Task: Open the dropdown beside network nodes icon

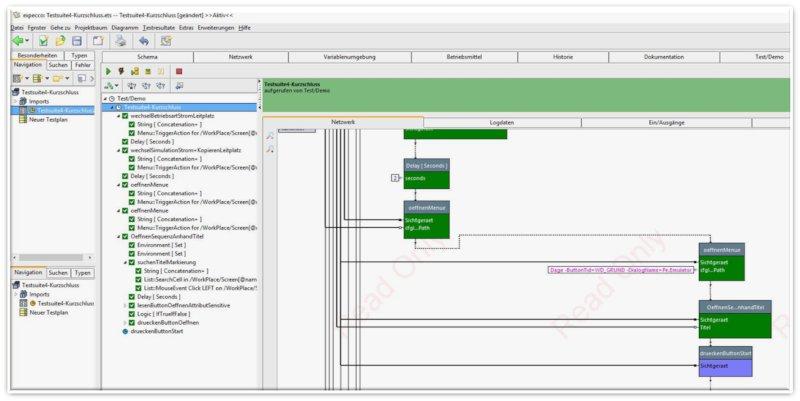Action: pos(117,87)
